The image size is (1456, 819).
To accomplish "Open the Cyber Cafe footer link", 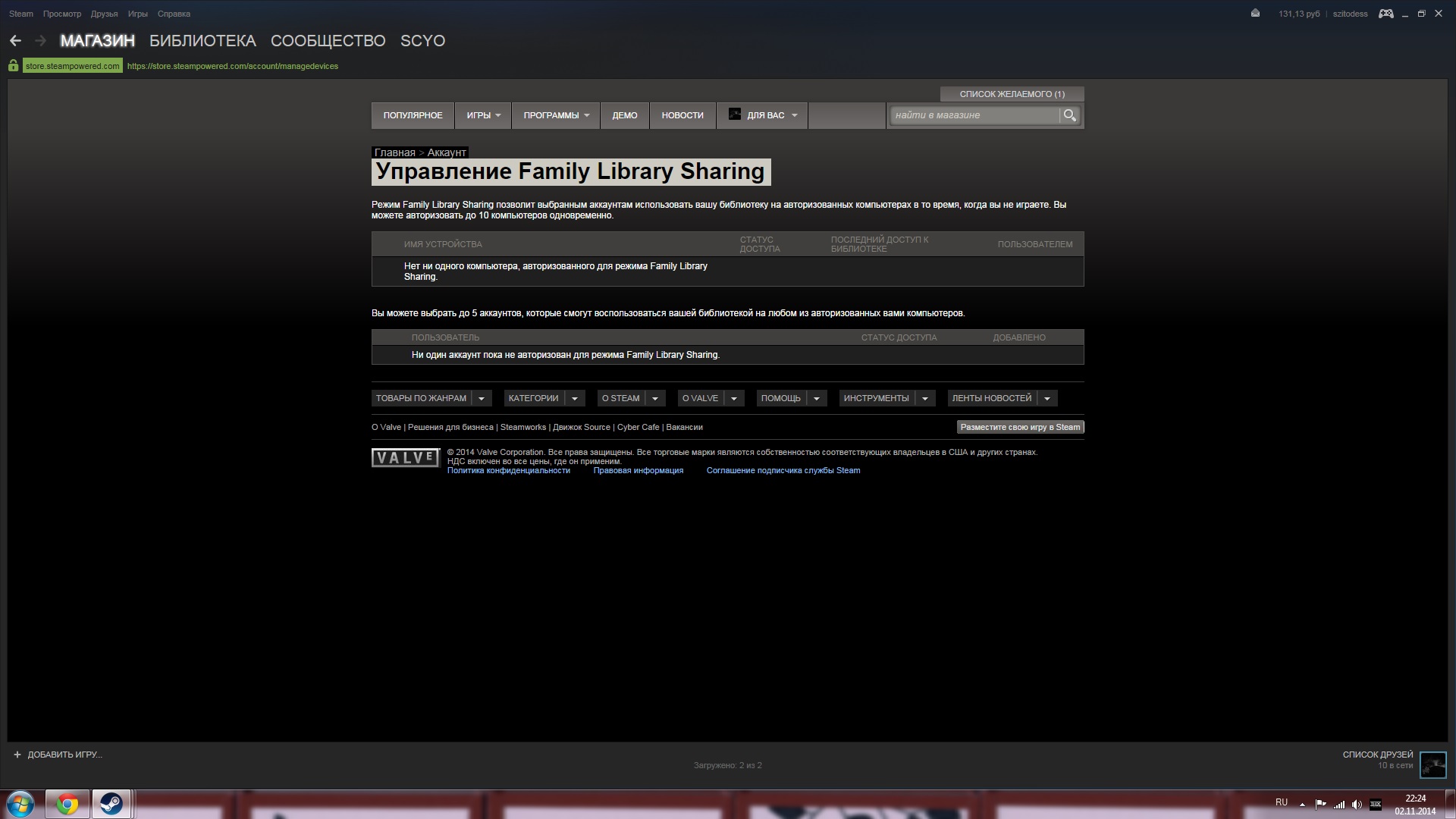I will (639, 427).
